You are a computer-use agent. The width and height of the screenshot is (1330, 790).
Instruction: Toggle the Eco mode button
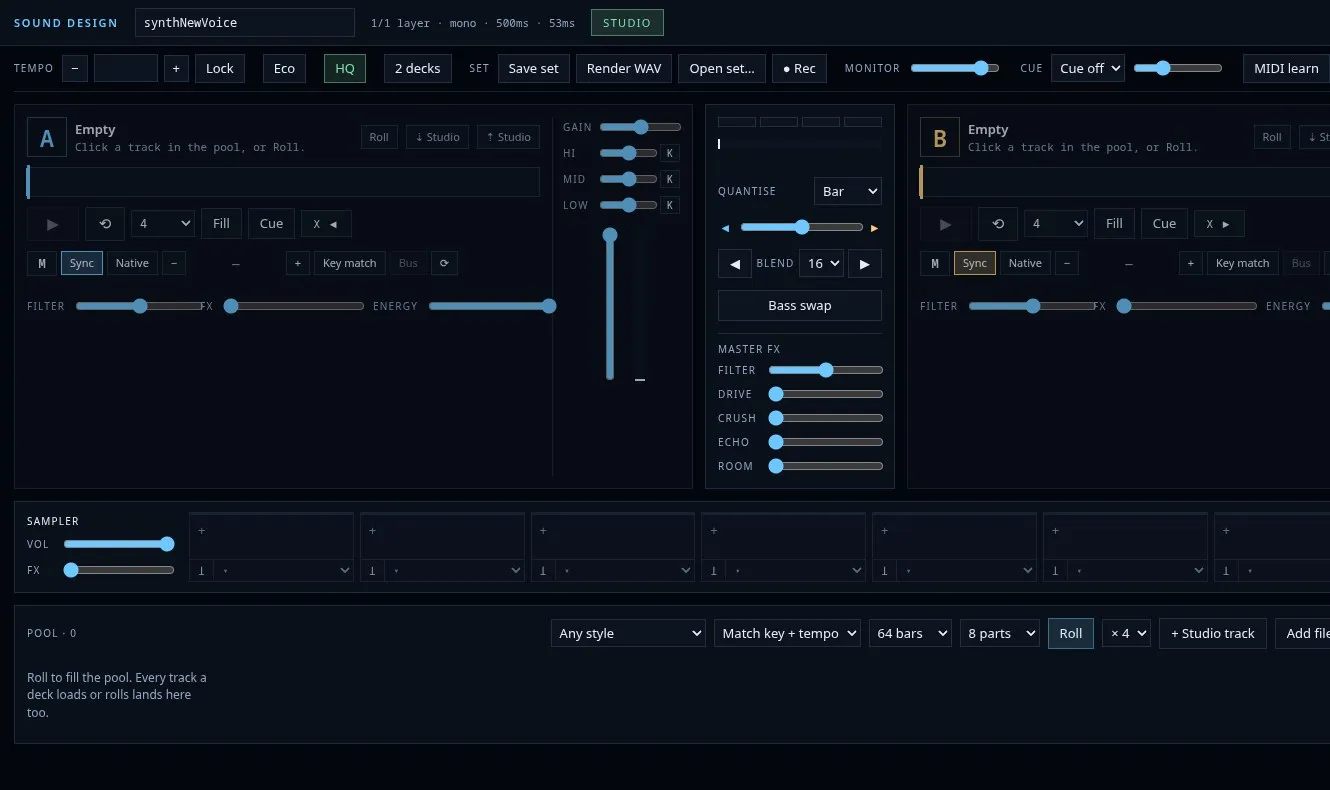pyautogui.click(x=284, y=68)
